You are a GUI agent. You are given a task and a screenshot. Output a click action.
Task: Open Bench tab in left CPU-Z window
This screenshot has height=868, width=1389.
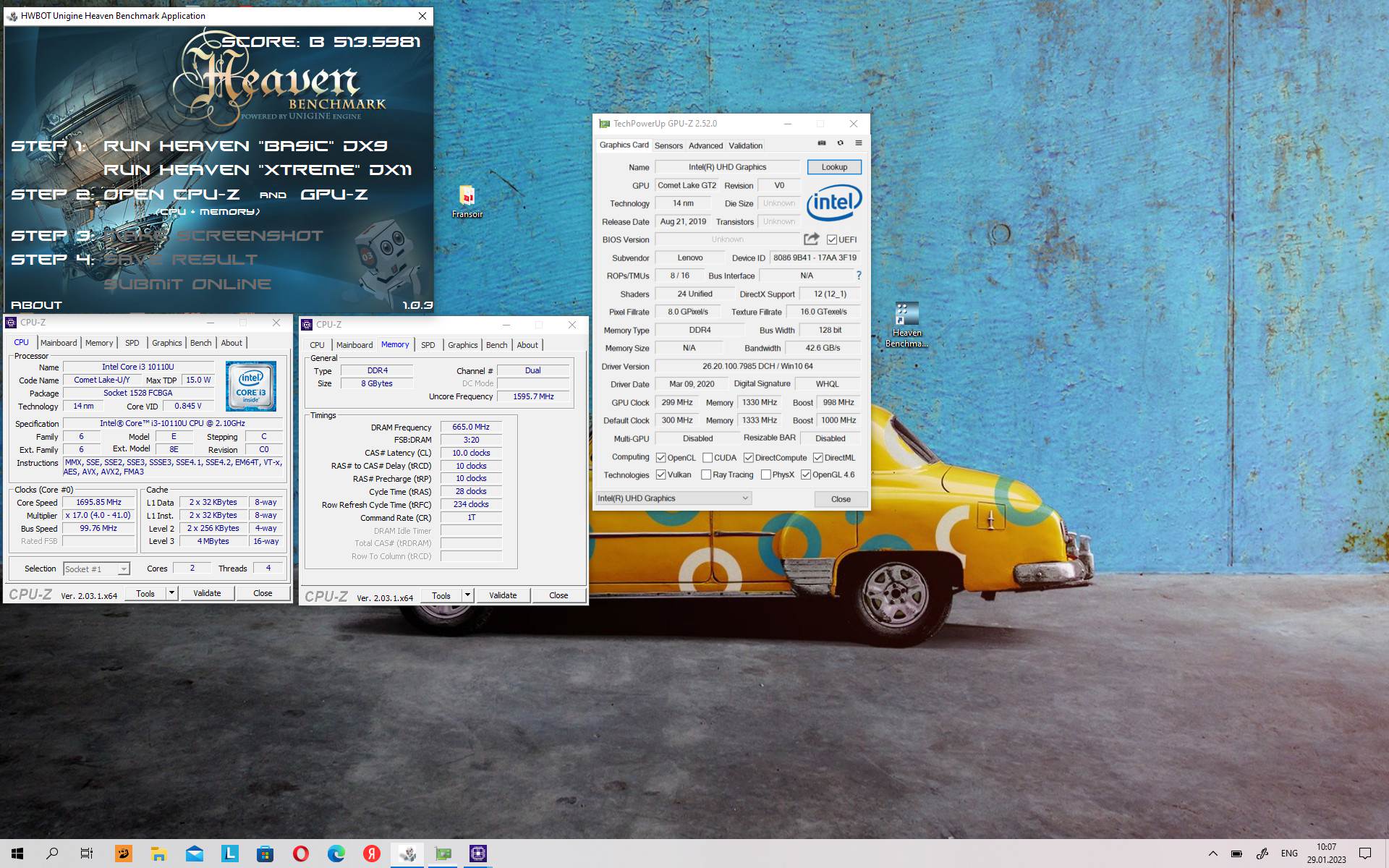click(201, 343)
